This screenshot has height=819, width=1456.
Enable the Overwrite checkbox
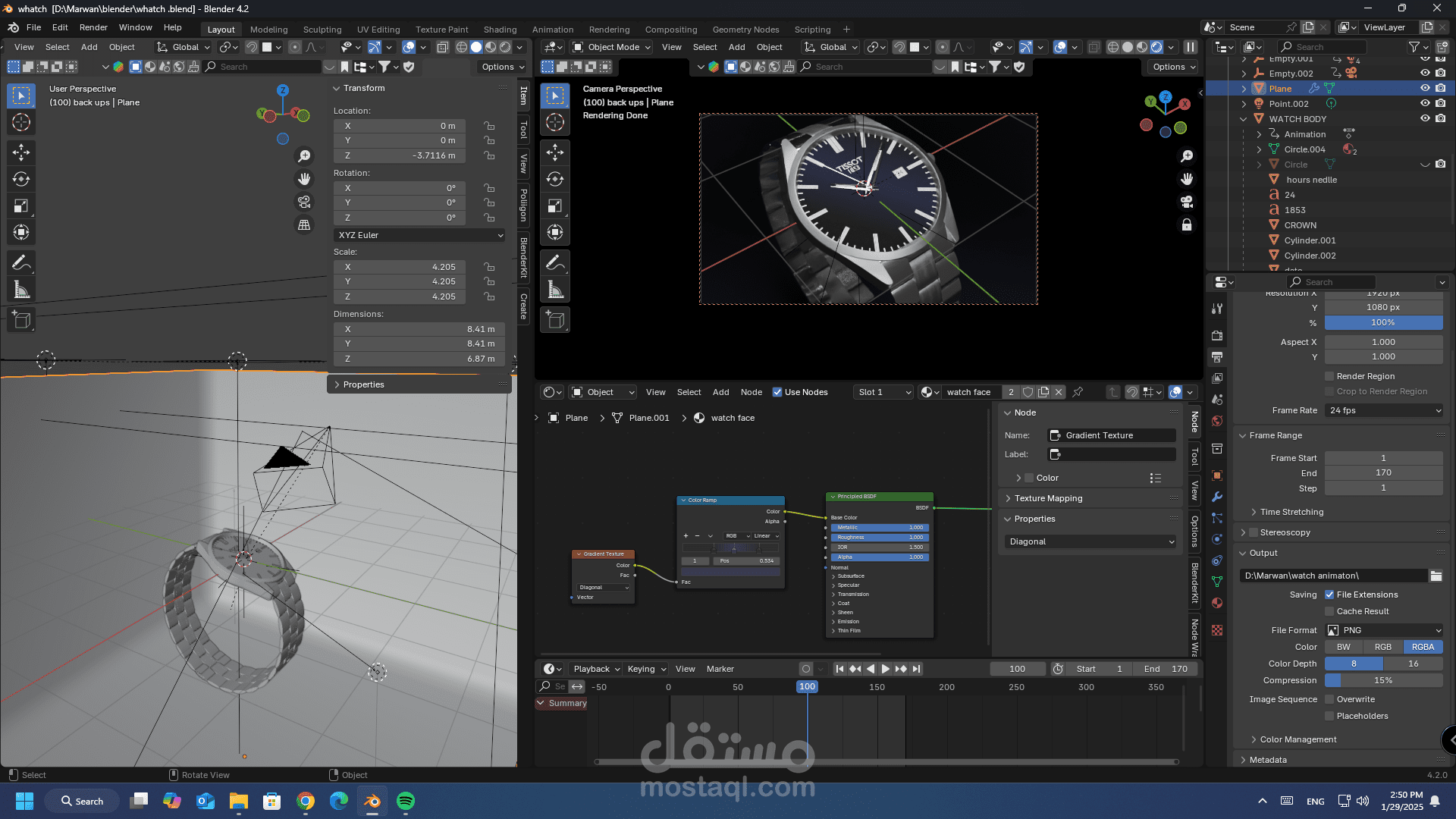click(x=1329, y=699)
